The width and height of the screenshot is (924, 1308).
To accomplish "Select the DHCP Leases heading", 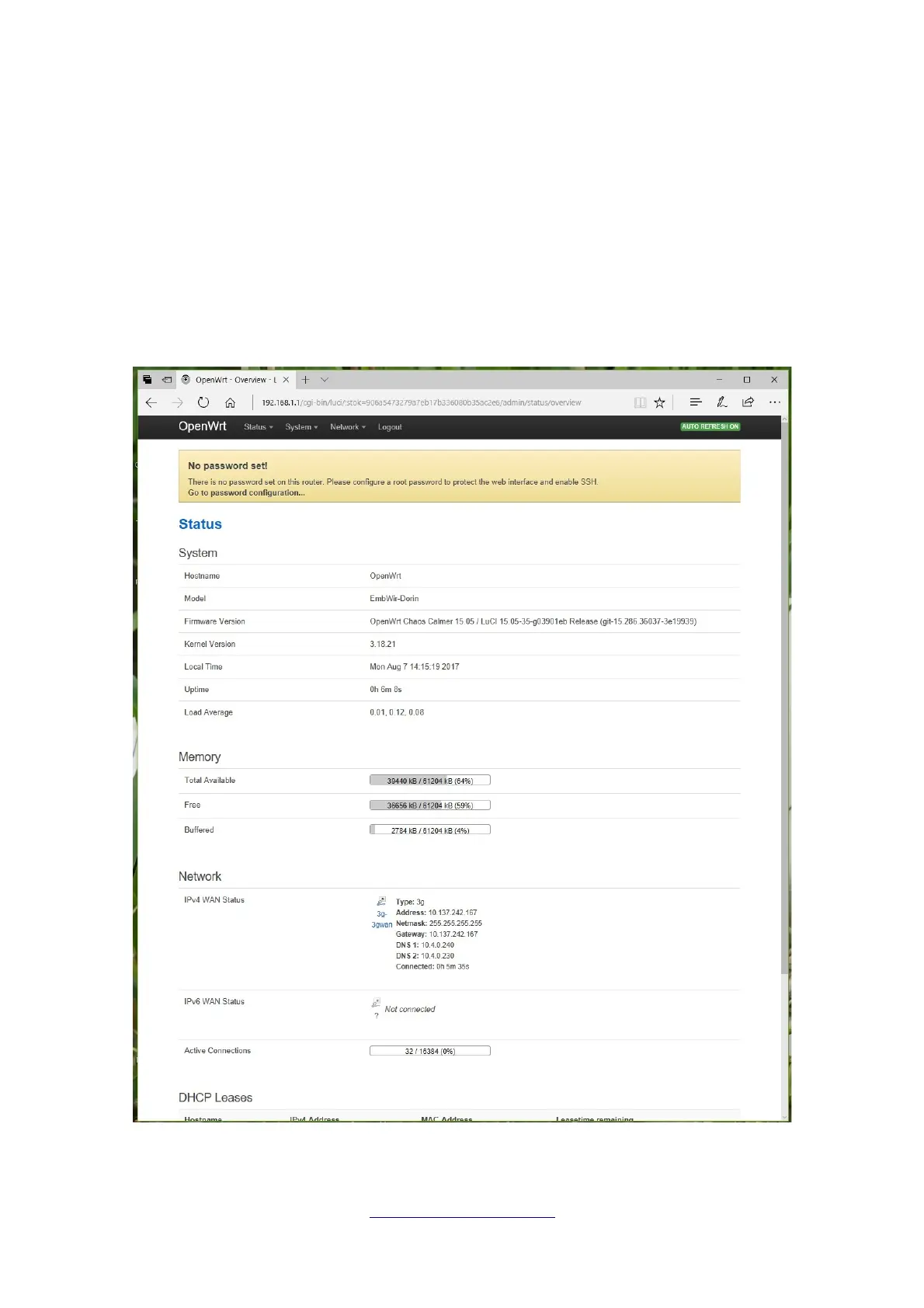I will click(216, 1098).
